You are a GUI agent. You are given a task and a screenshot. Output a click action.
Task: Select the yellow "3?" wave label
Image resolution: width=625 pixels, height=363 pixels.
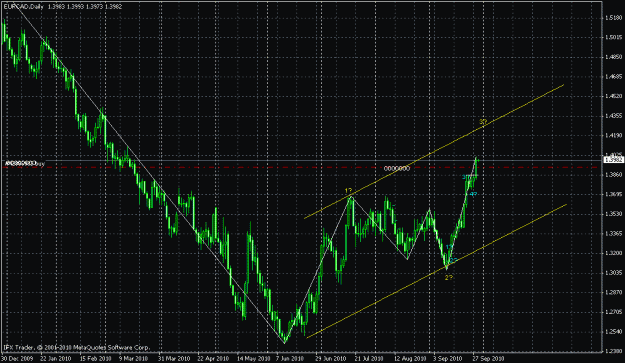483,122
